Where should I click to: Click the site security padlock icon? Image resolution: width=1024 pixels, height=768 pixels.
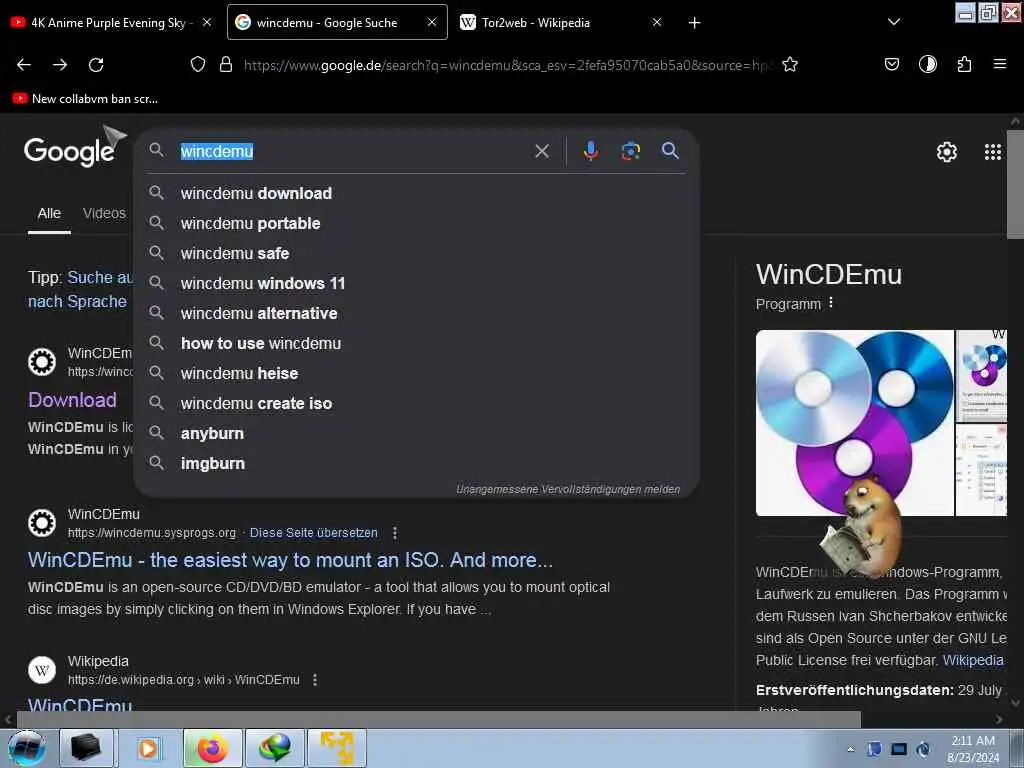point(226,65)
